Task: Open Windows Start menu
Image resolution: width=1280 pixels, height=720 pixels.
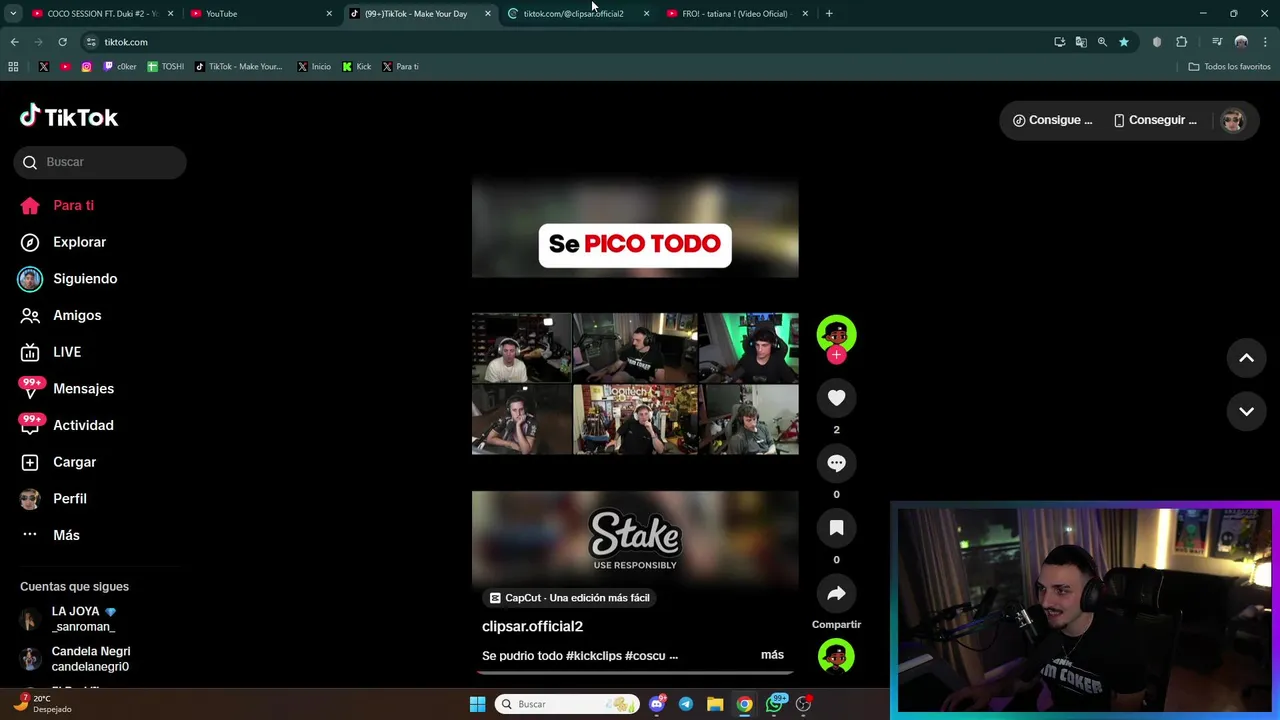Action: tap(477, 704)
